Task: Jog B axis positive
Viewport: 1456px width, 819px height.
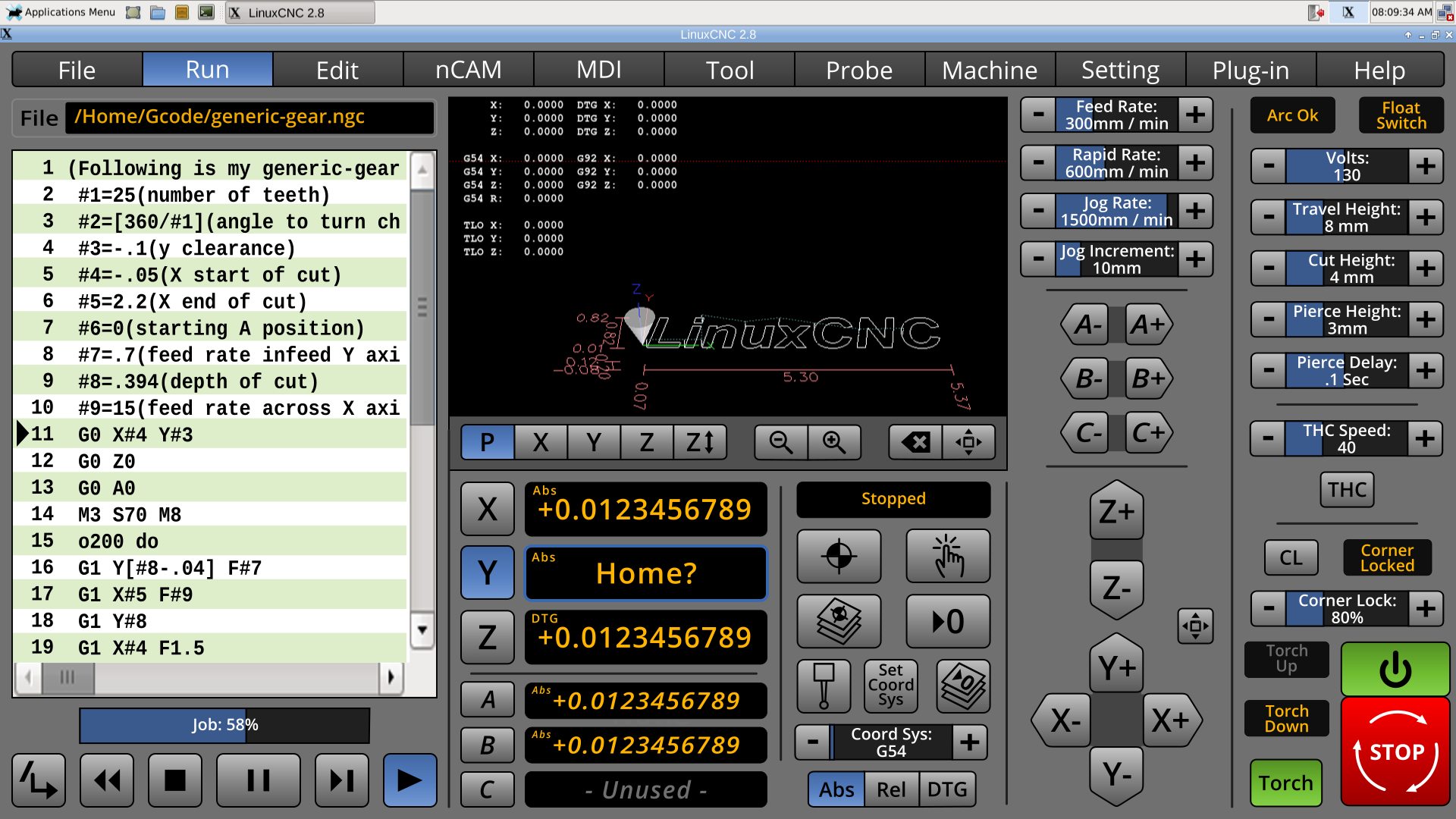Action: click(1148, 378)
